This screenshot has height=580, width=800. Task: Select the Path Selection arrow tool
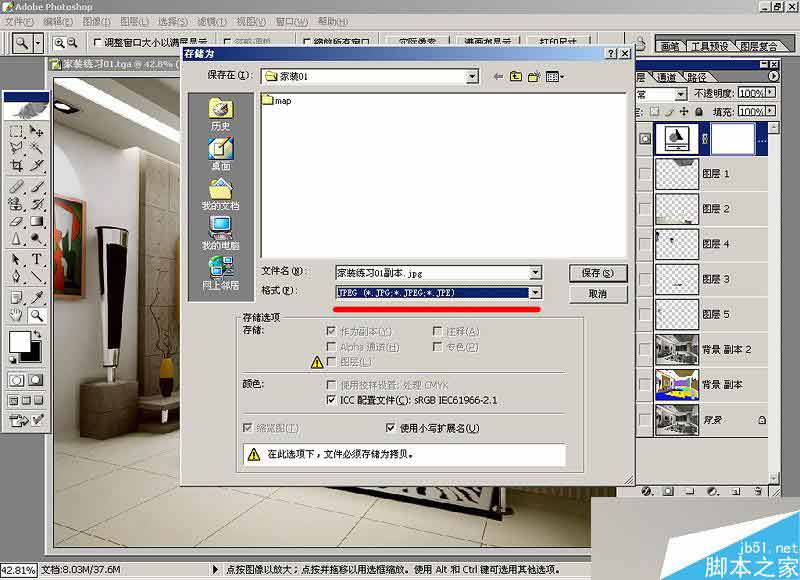(16, 259)
